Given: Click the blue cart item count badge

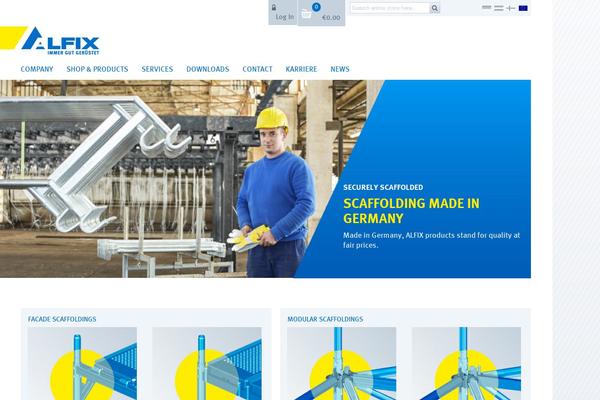Looking at the screenshot, I should point(316,7).
